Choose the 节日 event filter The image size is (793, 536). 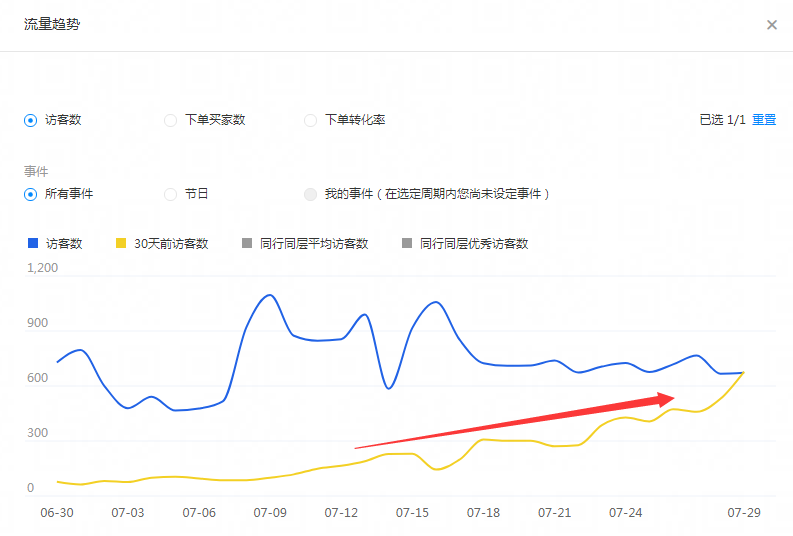[x=170, y=194]
